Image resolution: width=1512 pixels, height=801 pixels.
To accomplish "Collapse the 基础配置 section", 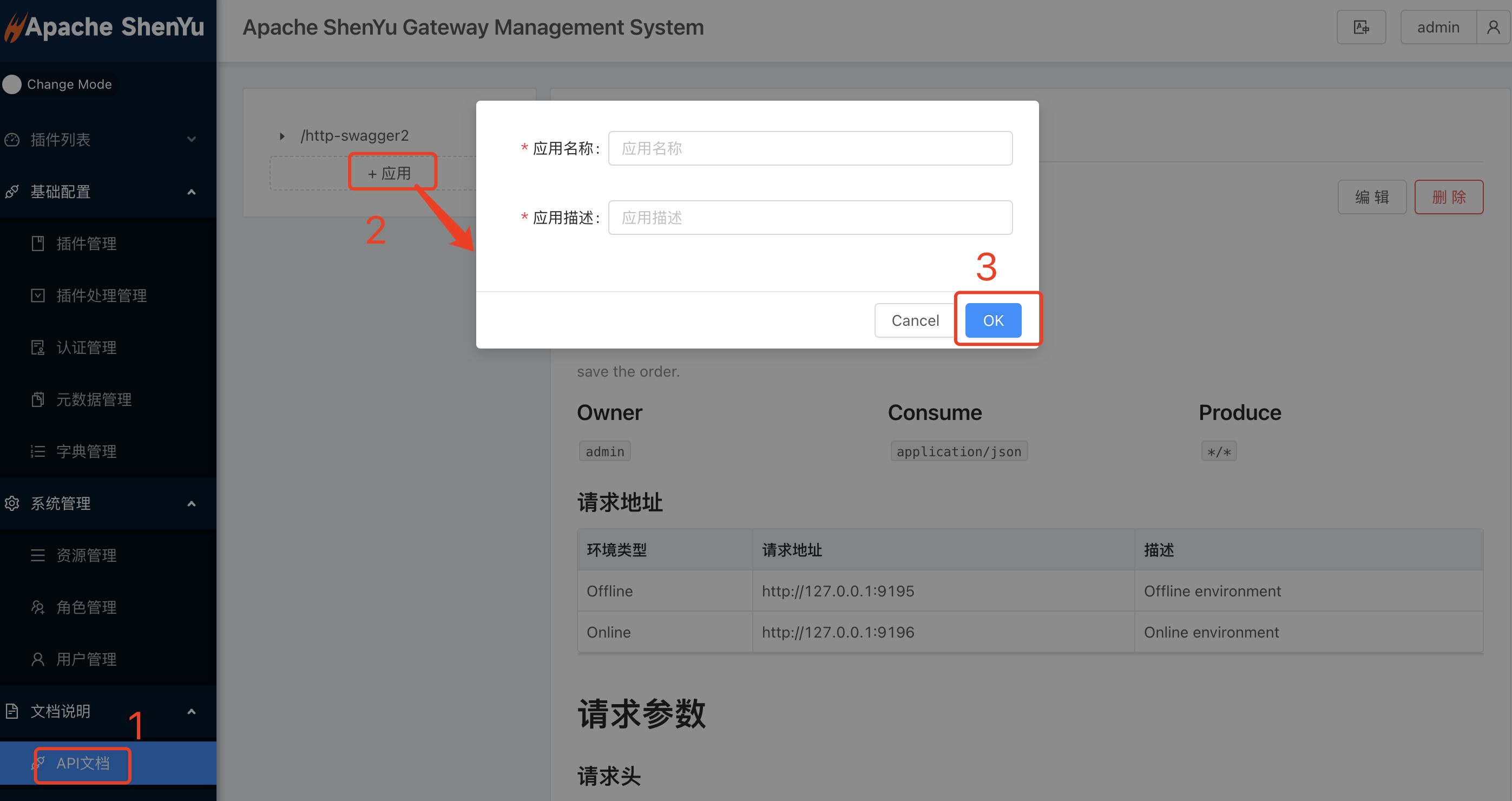I will coord(192,192).
